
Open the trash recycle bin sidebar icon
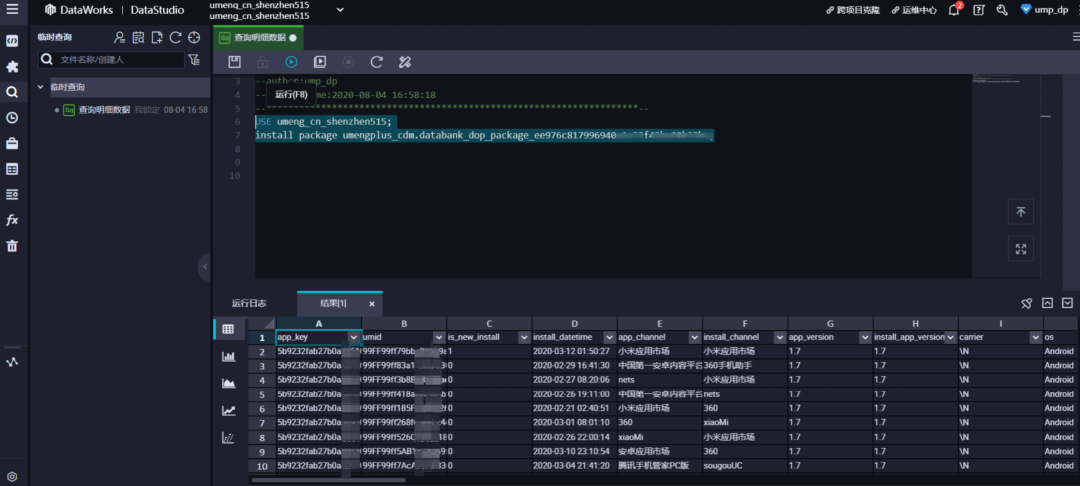point(12,246)
